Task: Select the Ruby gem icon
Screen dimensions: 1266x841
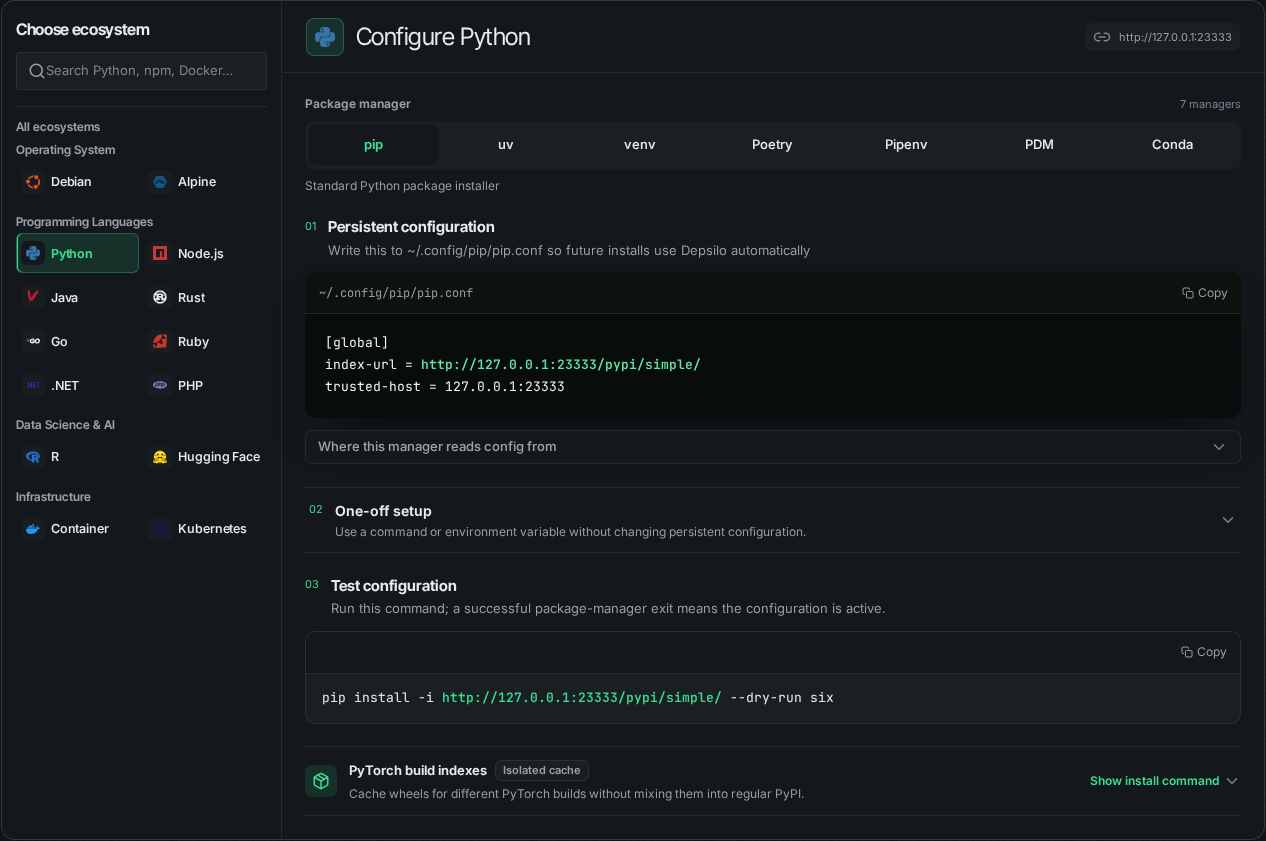Action: point(160,342)
